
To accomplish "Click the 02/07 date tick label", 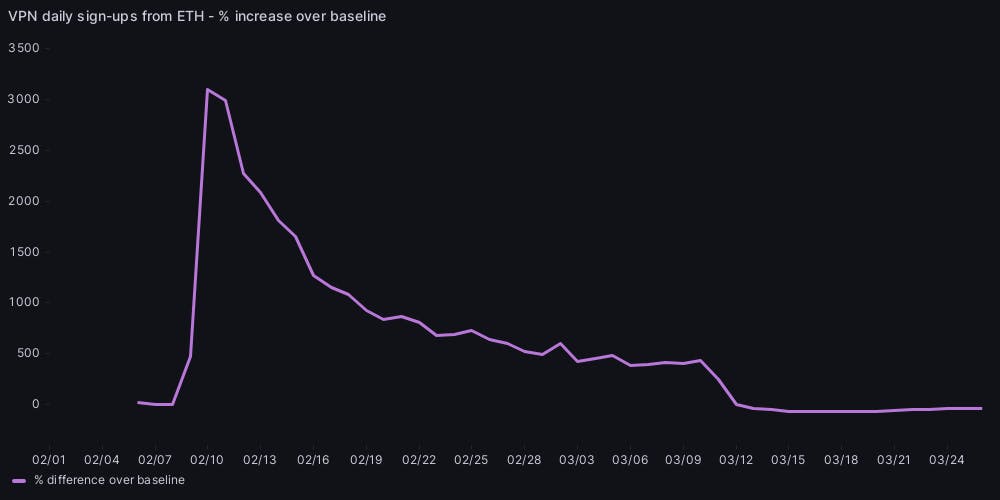I will (155, 460).
